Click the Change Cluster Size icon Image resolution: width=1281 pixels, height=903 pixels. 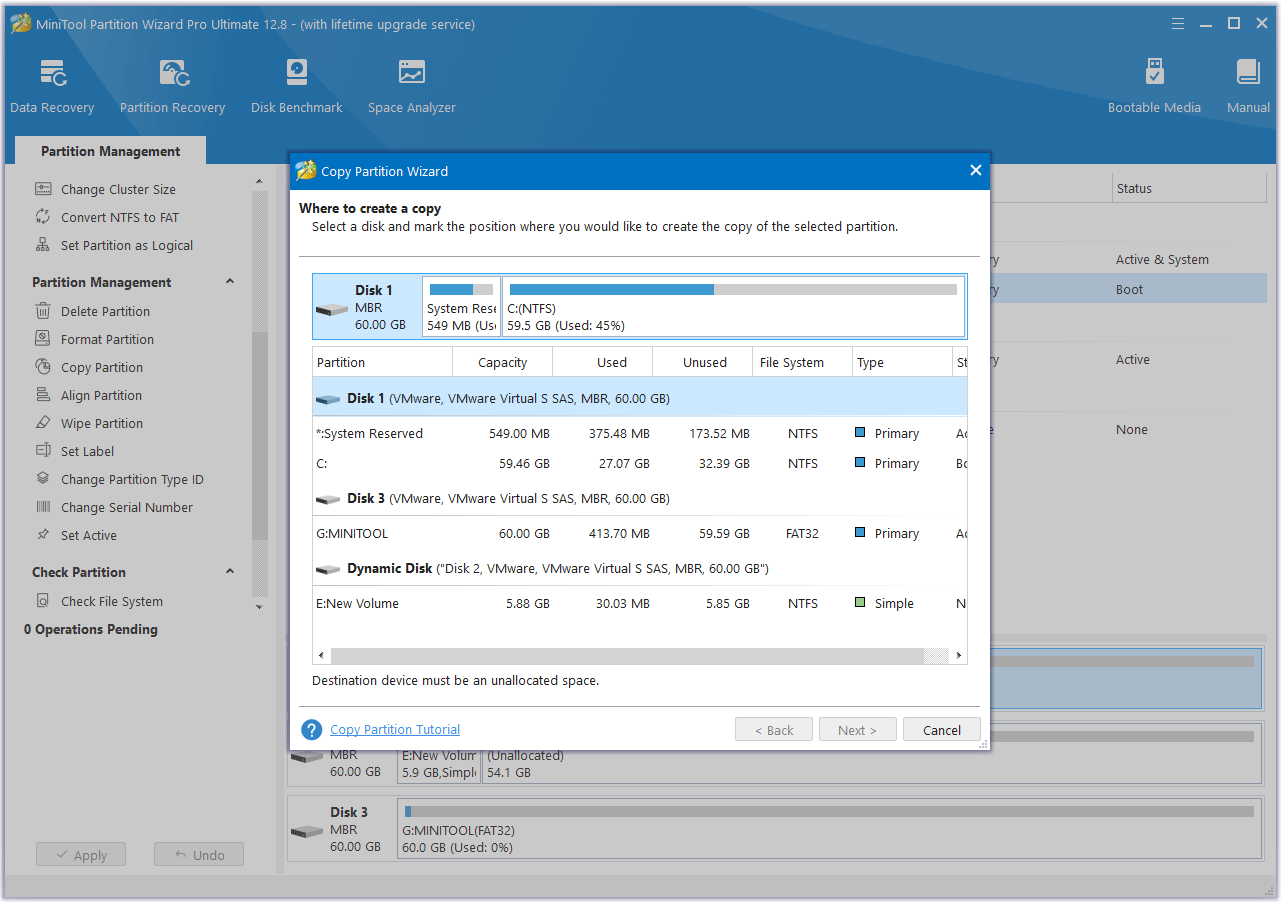tap(43, 189)
